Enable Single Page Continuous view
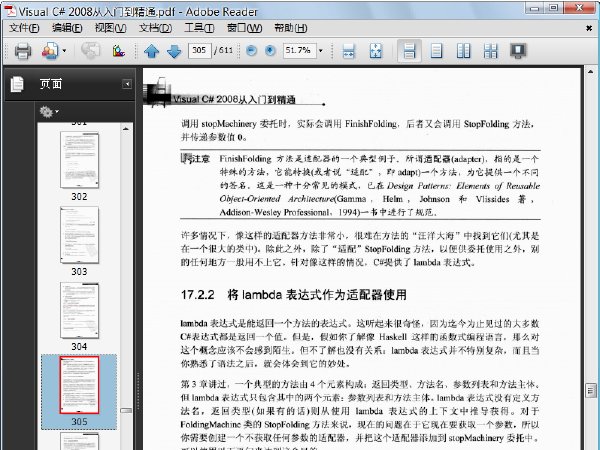 tap(409, 51)
